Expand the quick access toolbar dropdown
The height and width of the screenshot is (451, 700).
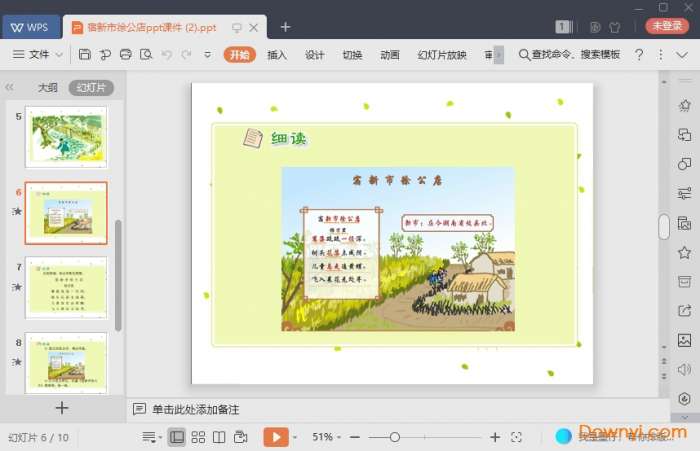(208, 55)
